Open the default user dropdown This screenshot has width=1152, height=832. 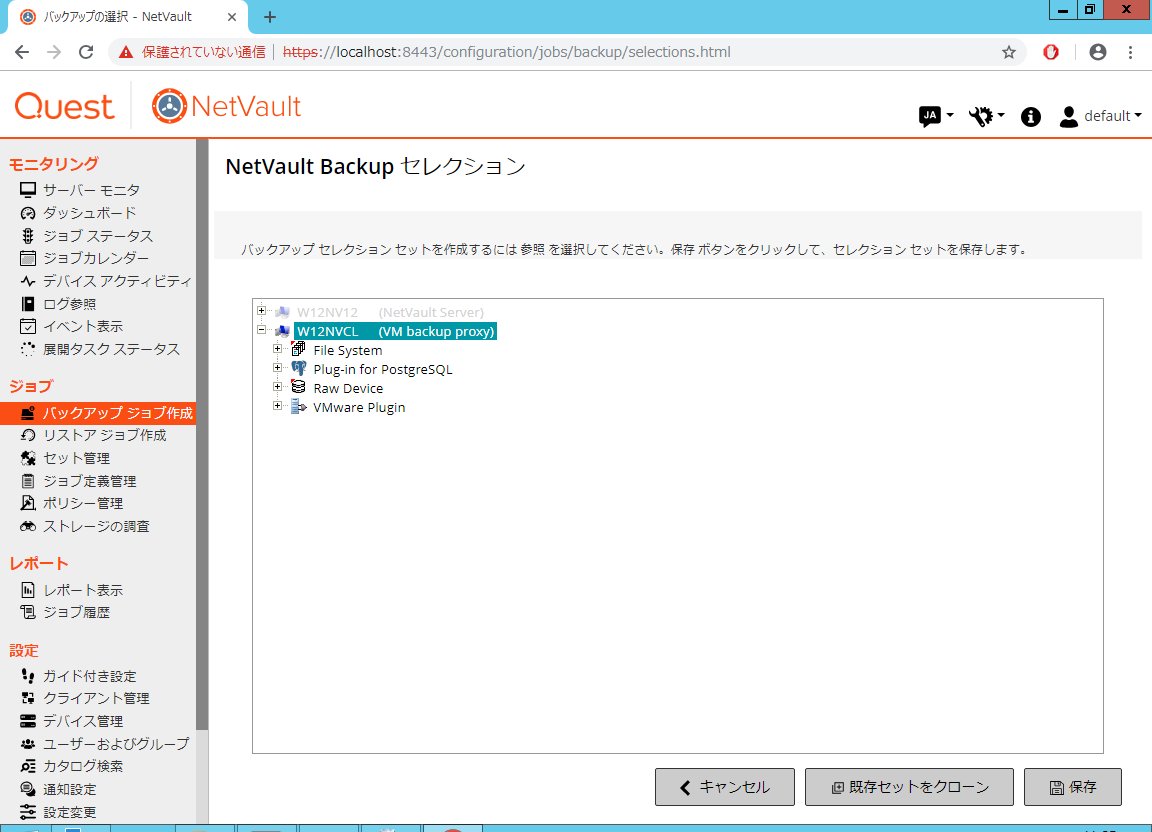tap(1101, 116)
